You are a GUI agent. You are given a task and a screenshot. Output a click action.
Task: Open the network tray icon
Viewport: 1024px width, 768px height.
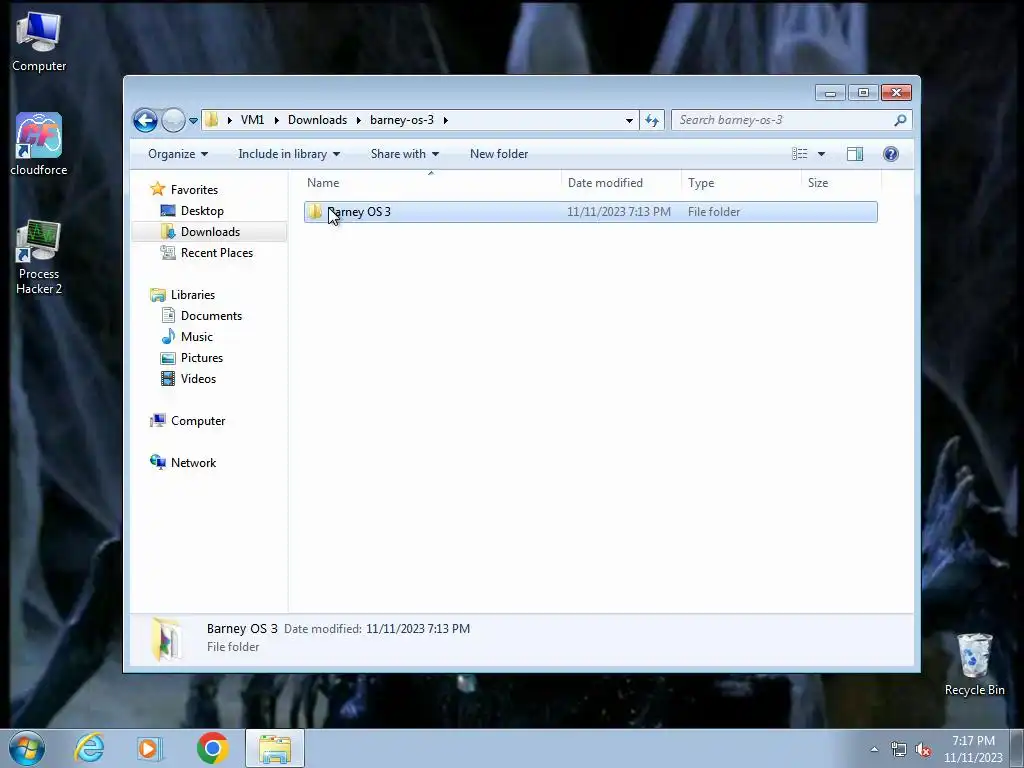click(899, 749)
